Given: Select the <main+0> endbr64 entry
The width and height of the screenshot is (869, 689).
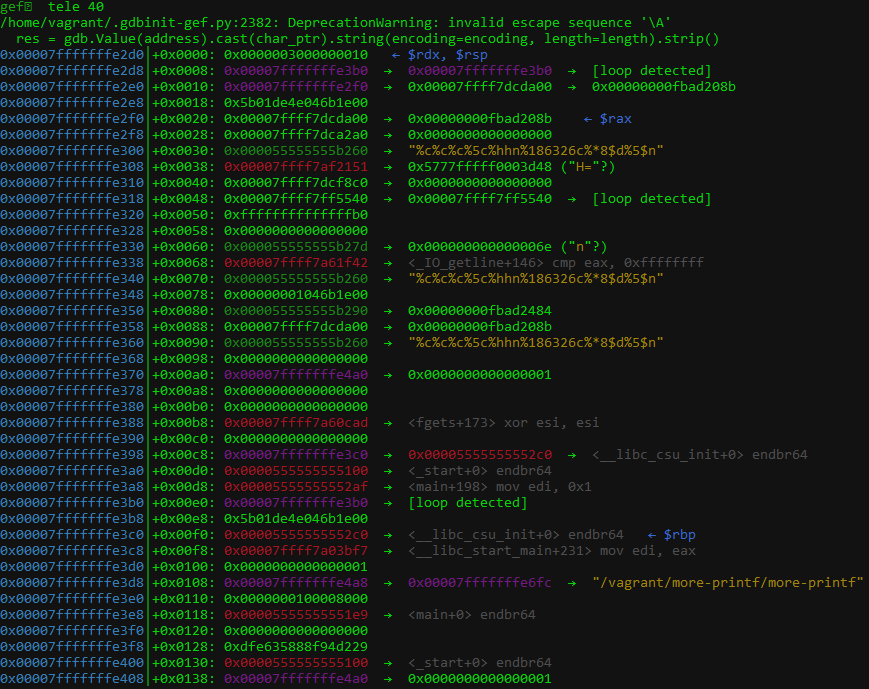Looking at the screenshot, I should [472, 615].
